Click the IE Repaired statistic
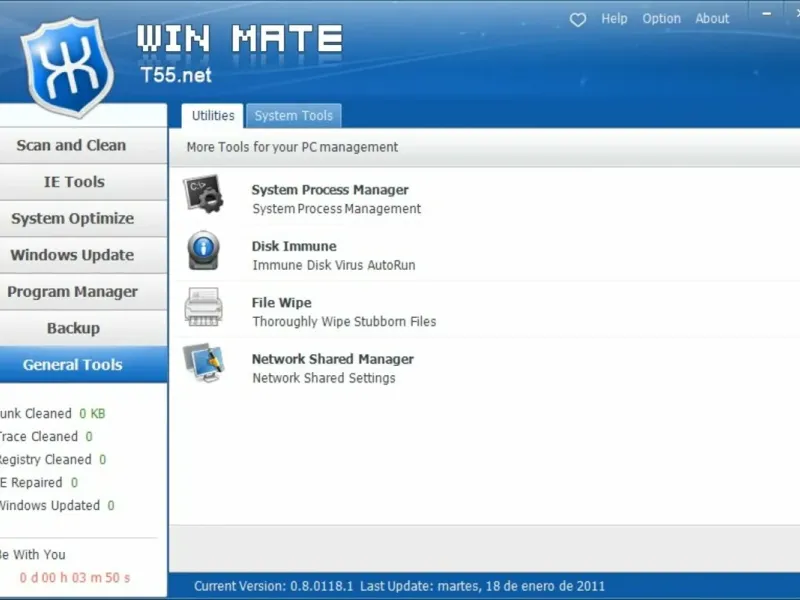Image resolution: width=800 pixels, height=600 pixels. point(39,483)
